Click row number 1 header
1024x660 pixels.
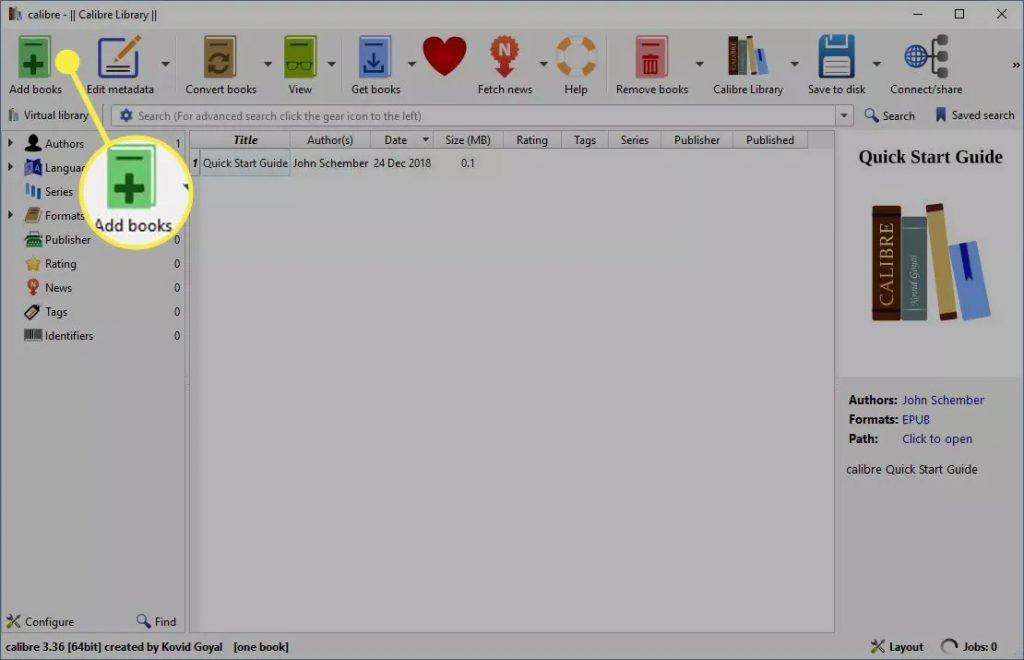pos(195,163)
